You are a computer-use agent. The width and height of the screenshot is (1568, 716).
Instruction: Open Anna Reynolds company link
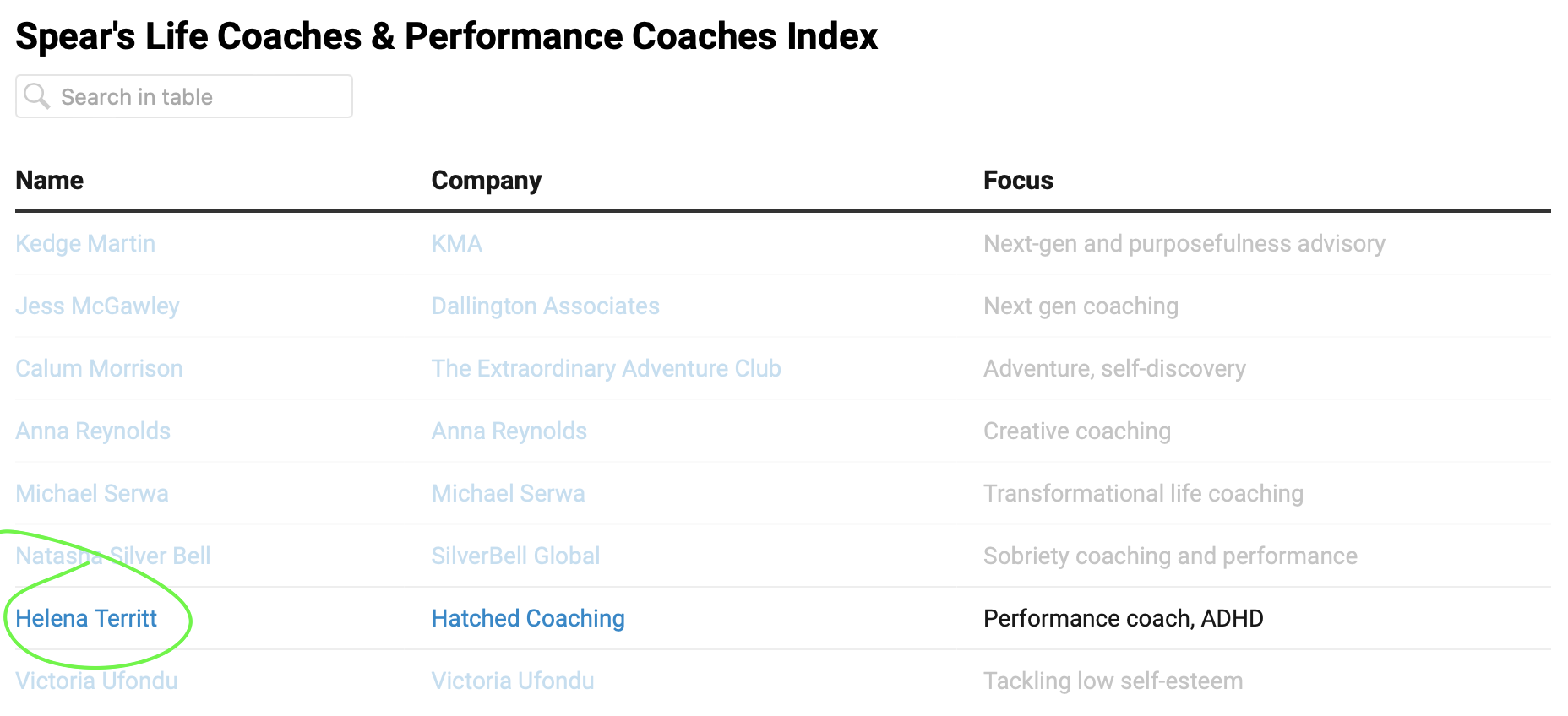(509, 431)
